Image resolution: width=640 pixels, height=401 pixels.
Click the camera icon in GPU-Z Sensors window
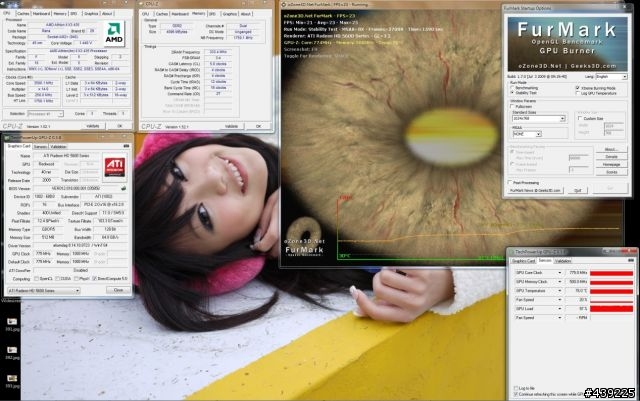(631, 260)
